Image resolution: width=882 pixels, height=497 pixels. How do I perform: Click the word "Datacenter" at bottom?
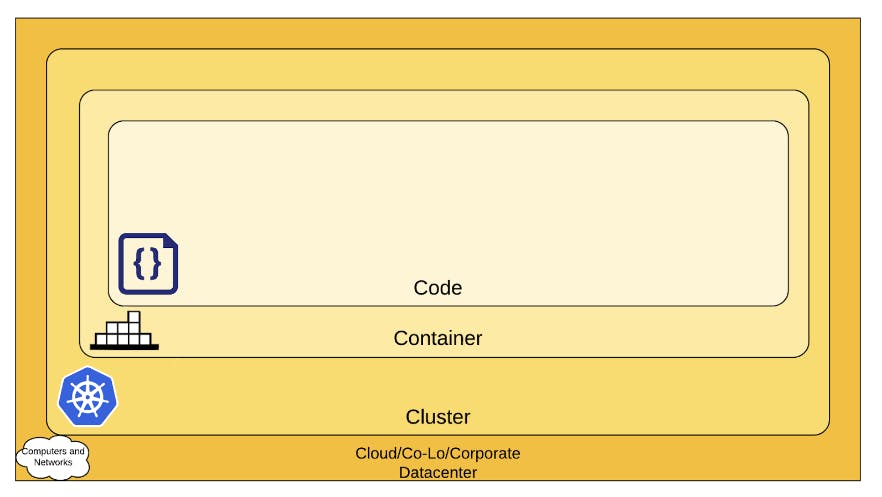(437, 472)
